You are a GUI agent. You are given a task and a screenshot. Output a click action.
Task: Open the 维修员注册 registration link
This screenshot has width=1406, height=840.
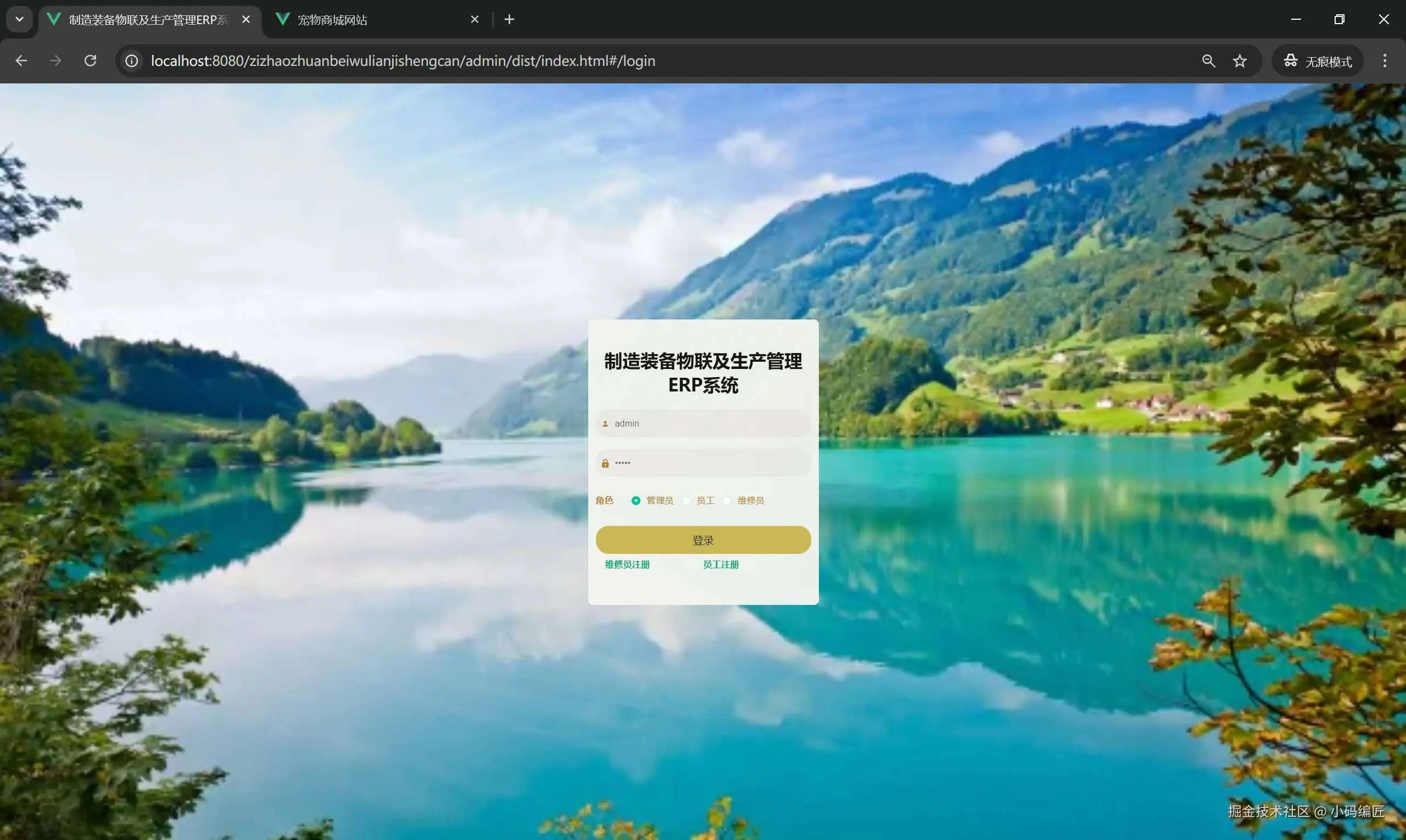coord(627,564)
